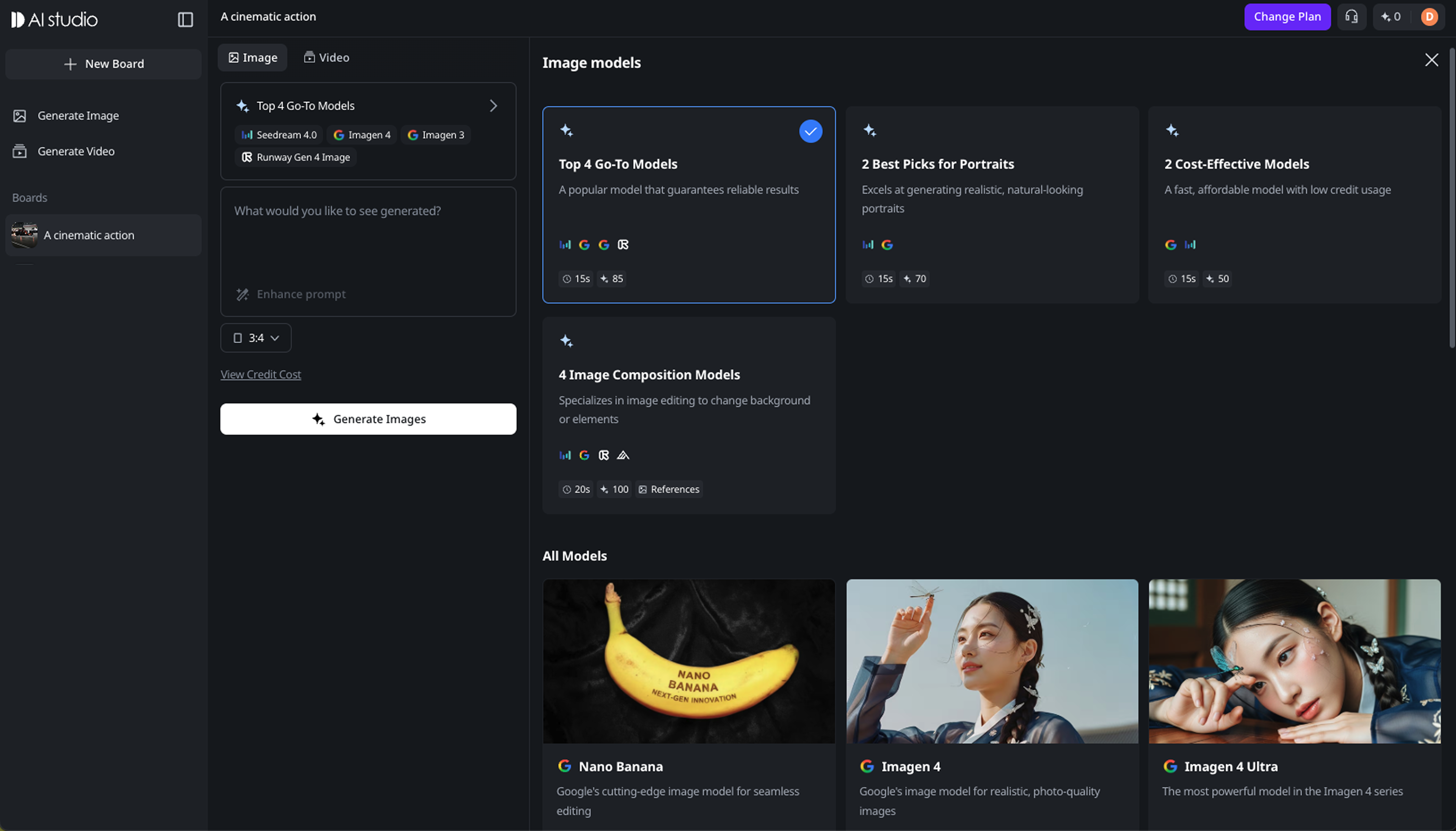Choose 4 Image Composition Models card
This screenshot has height=831, width=1456.
[688, 415]
